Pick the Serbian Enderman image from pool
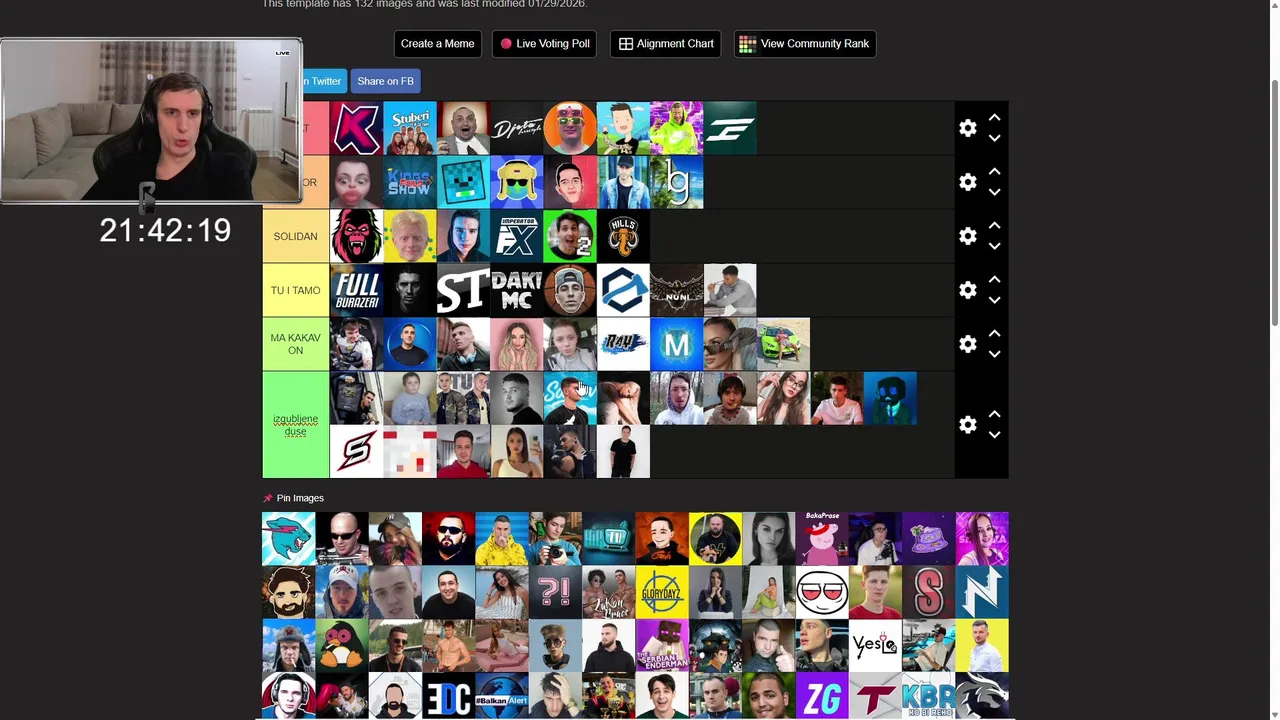Viewport: 1280px width, 720px height. tap(662, 645)
